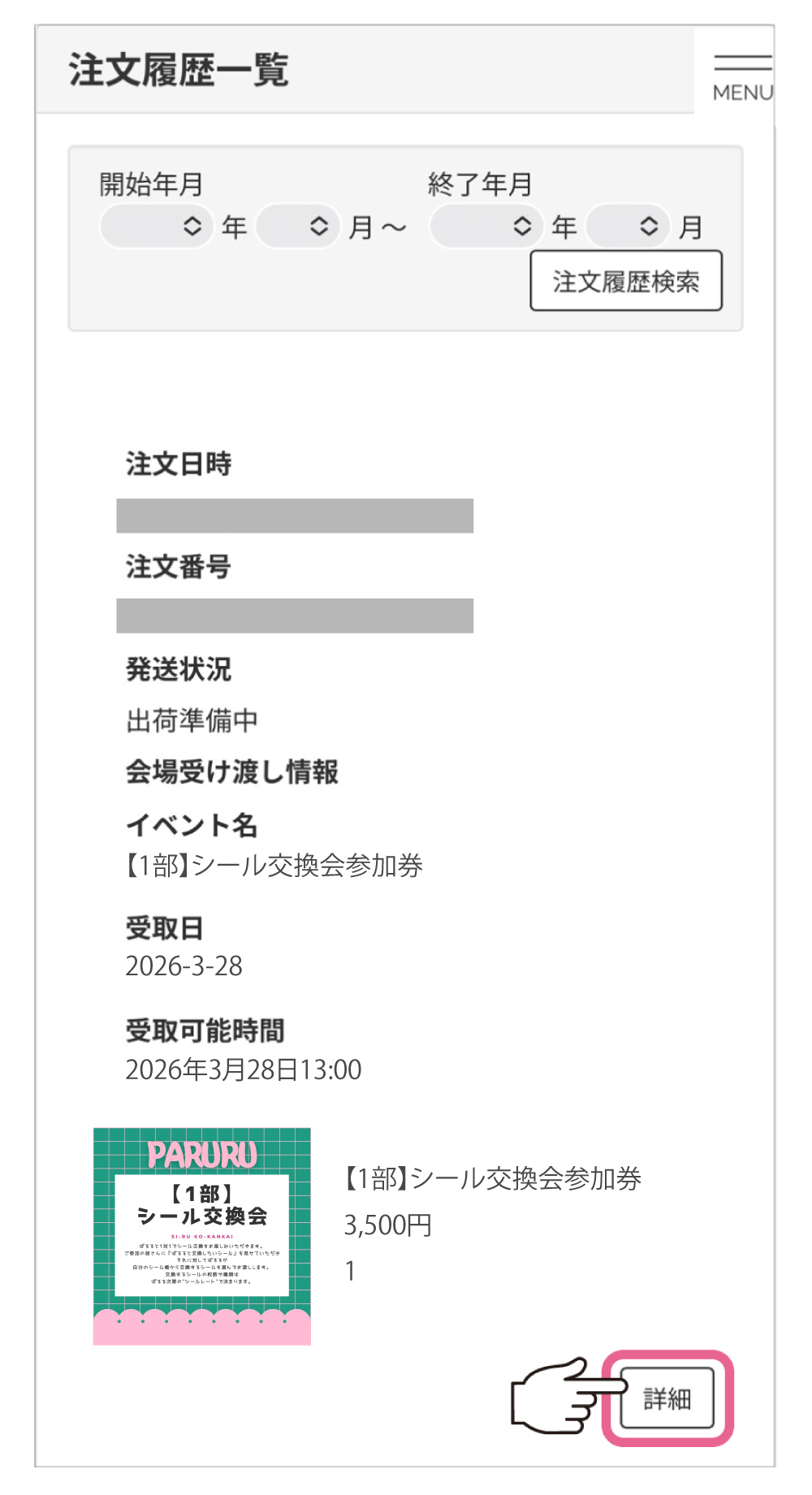Screen dimensions: 812x1495
Task: Click the pickup date 2026-3-28
Action: [x=184, y=966]
